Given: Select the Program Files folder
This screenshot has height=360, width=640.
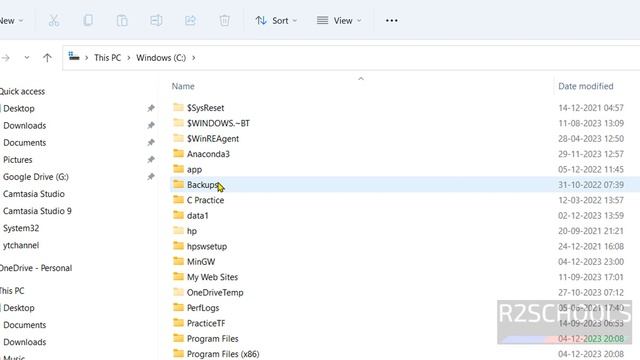Looking at the screenshot, I should point(206,338).
